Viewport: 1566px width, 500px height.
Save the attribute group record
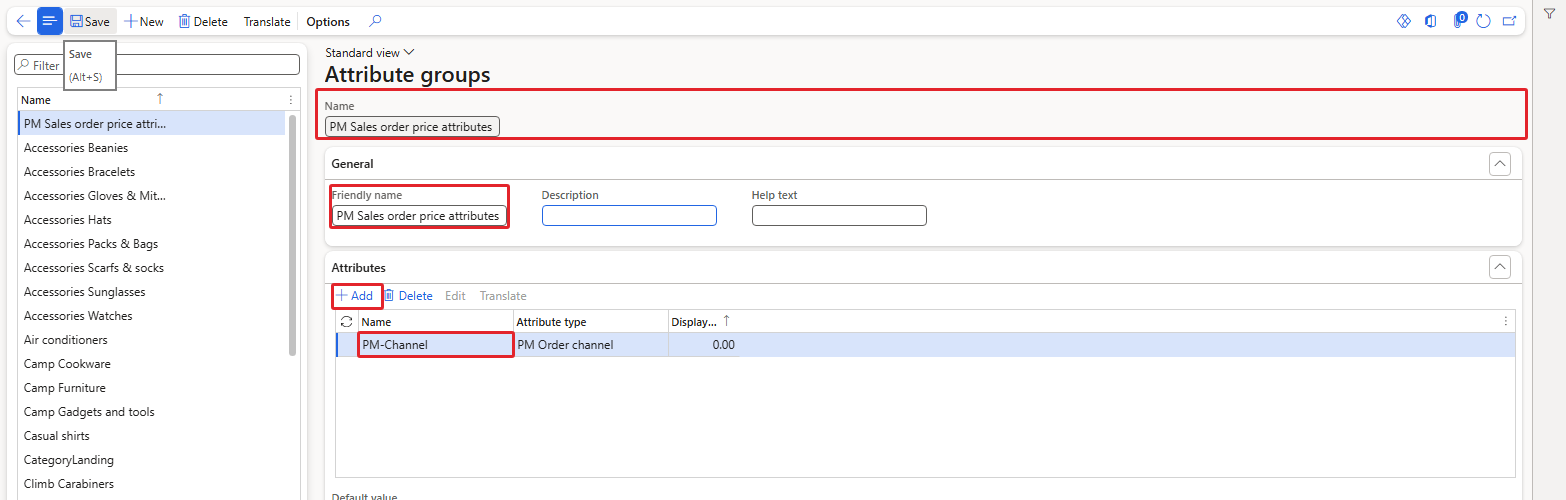(x=90, y=21)
